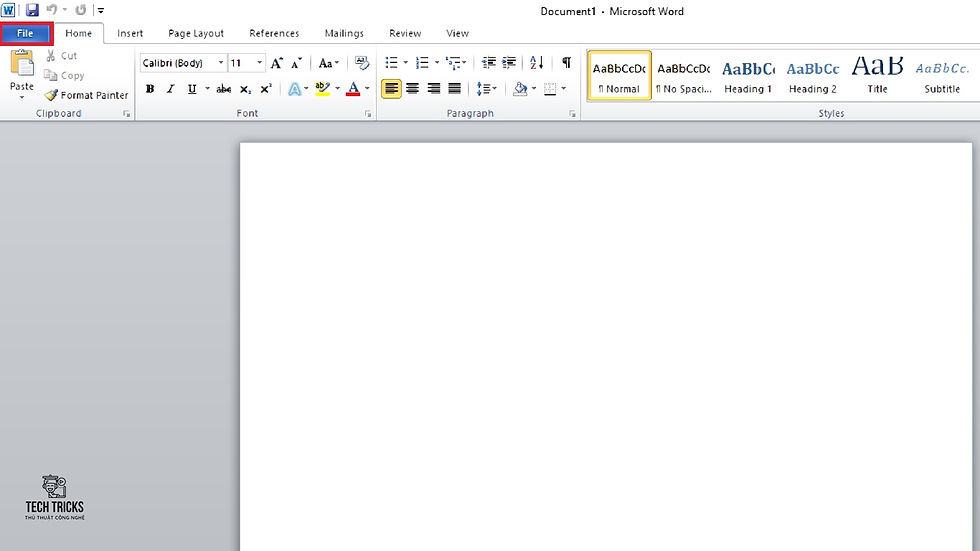
Task: Apply the Heading 2 style
Action: [x=812, y=76]
